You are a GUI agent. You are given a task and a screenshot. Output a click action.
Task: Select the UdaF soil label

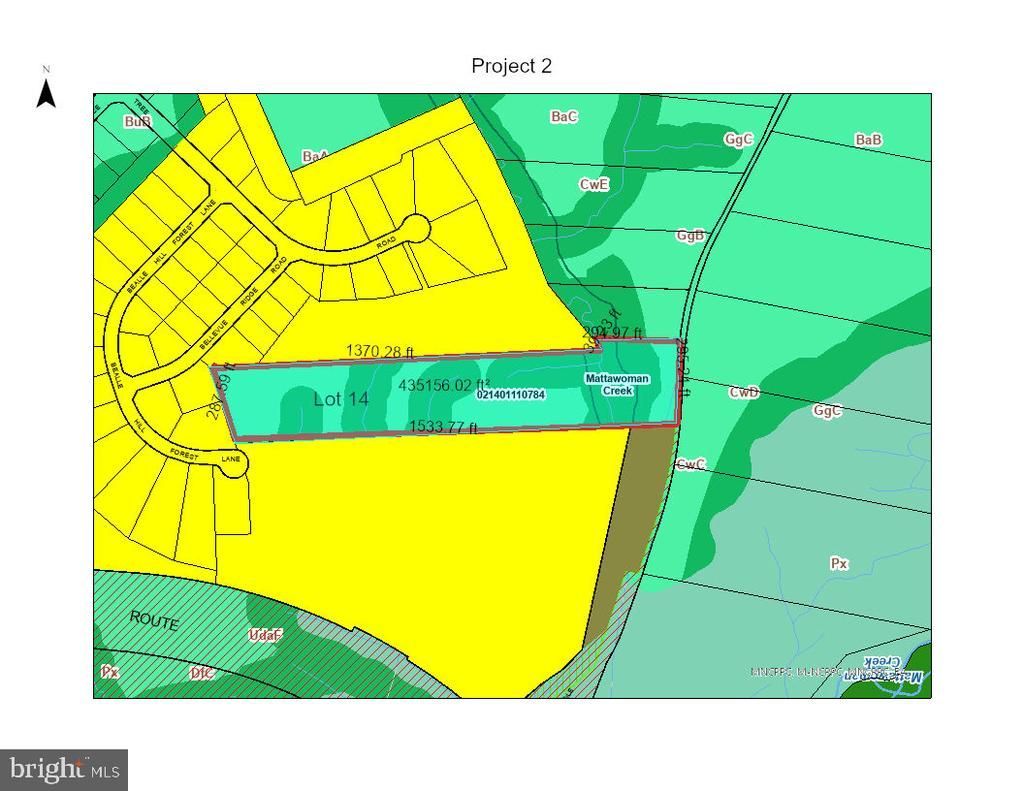(x=266, y=635)
